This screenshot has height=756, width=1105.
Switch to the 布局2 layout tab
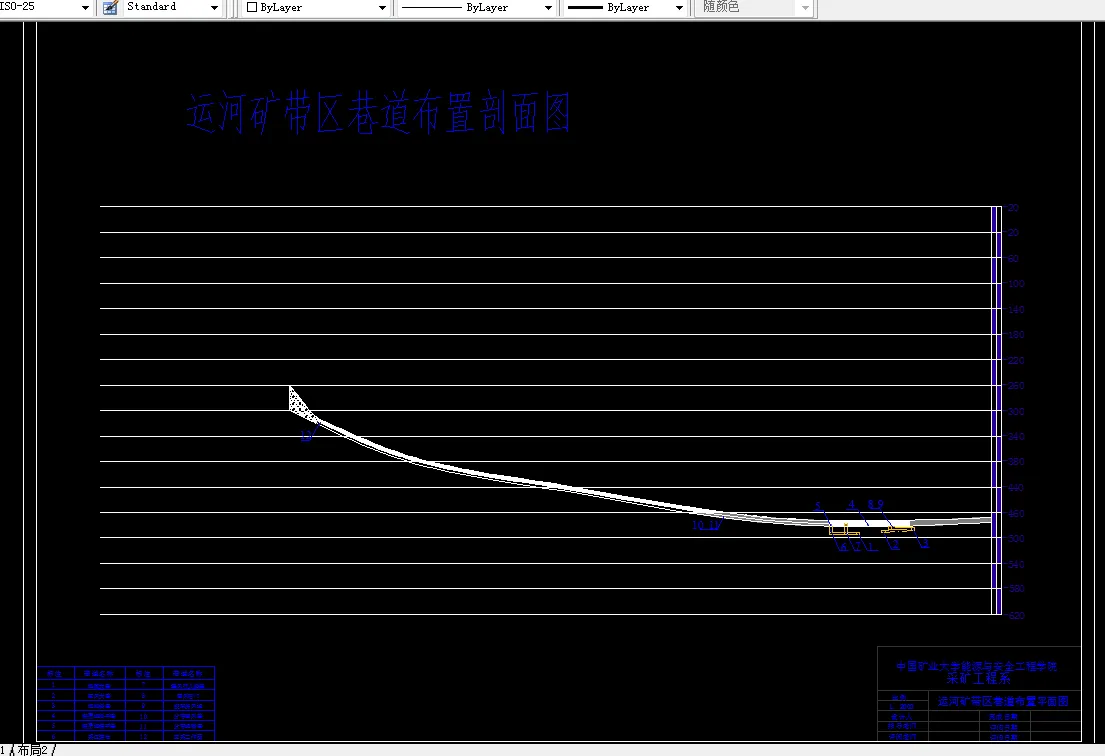(x=32, y=750)
